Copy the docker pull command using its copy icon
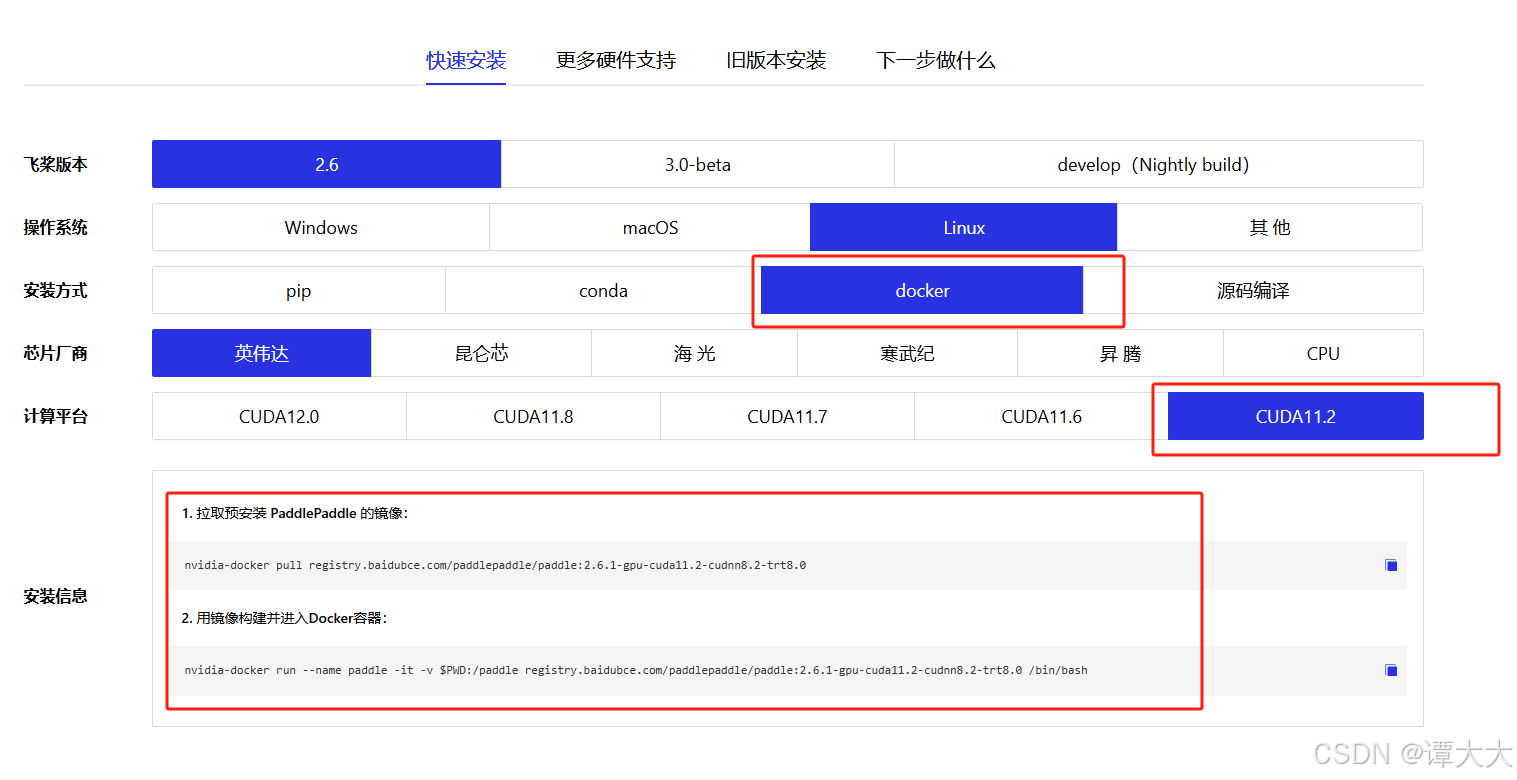Screen dimensions: 1517x780 coord(1391,565)
